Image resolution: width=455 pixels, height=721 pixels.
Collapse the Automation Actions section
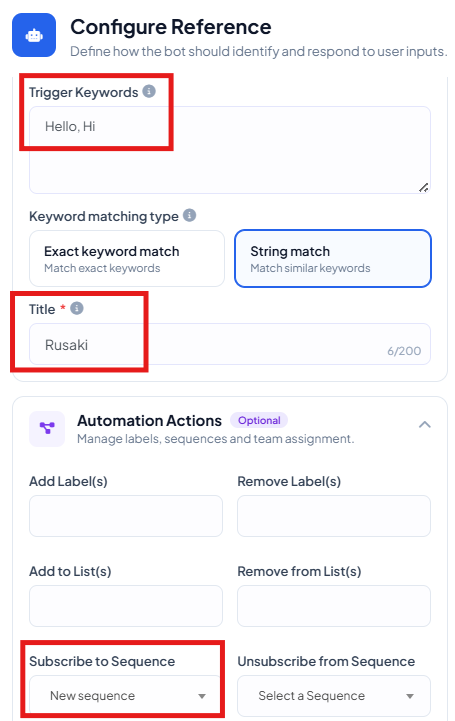(425, 424)
